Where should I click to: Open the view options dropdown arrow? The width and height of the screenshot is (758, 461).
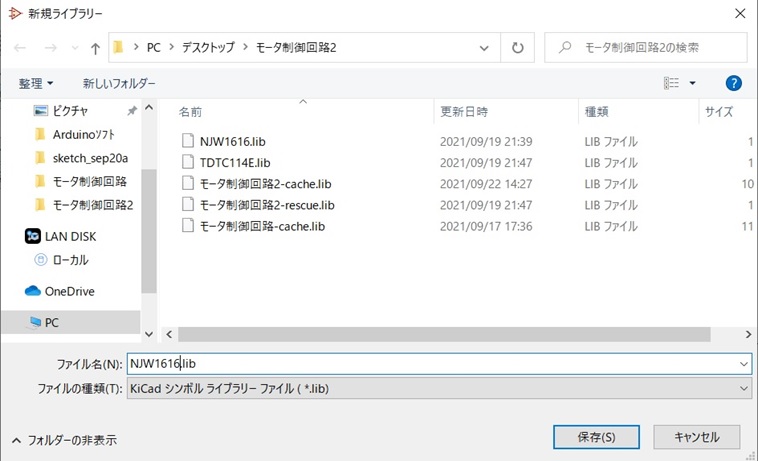(692, 83)
